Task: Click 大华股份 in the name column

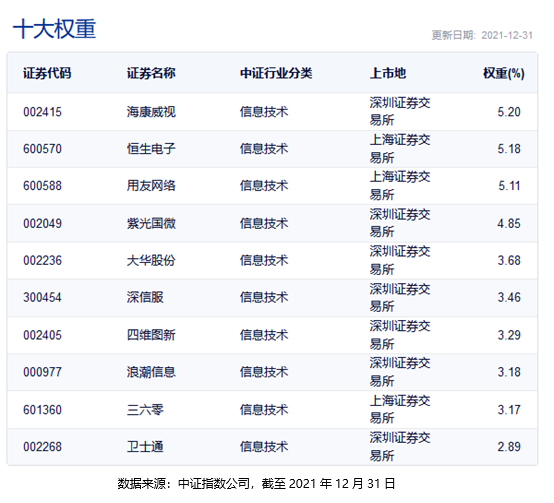Action: click(151, 261)
